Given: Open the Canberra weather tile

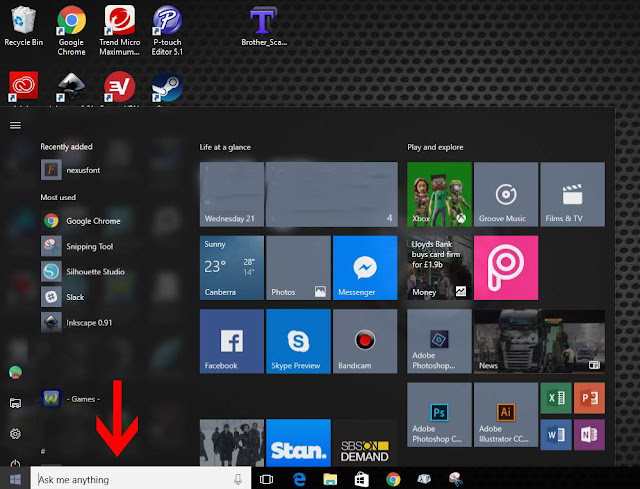Looking at the screenshot, I should click(232, 268).
